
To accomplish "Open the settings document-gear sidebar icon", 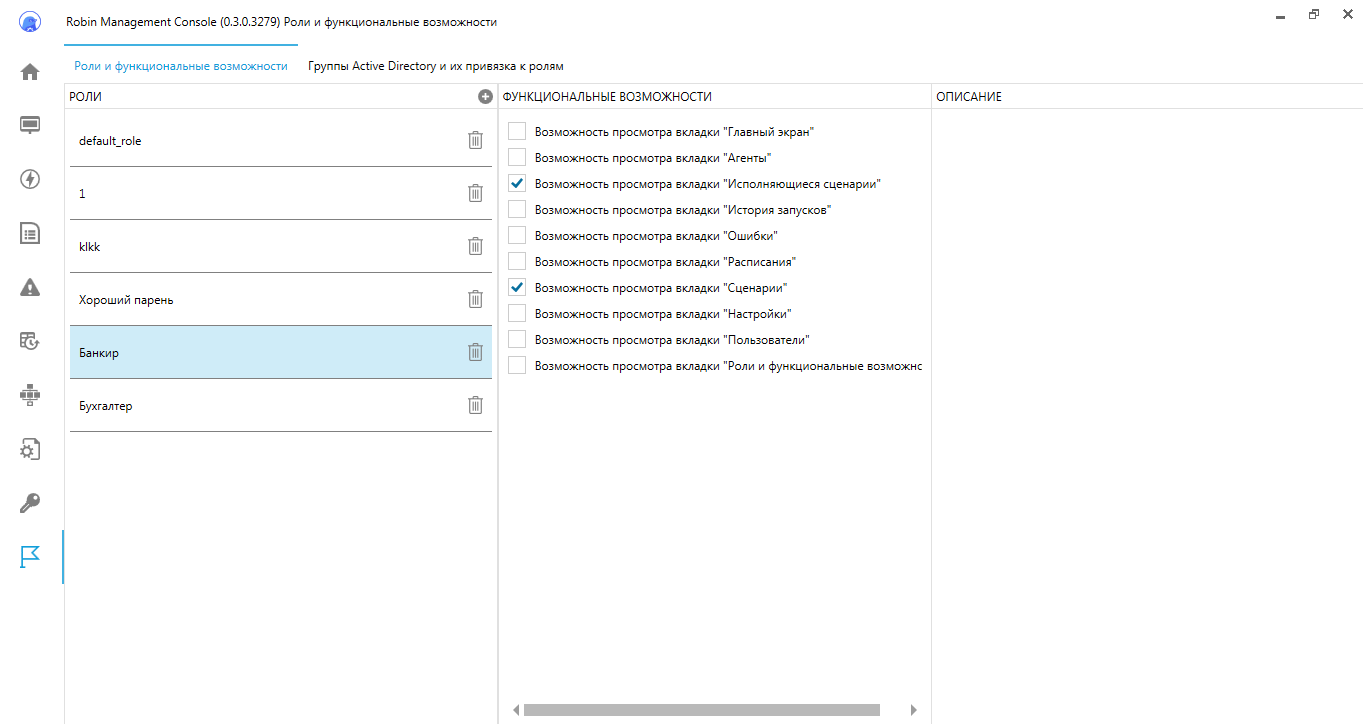I will [x=30, y=449].
